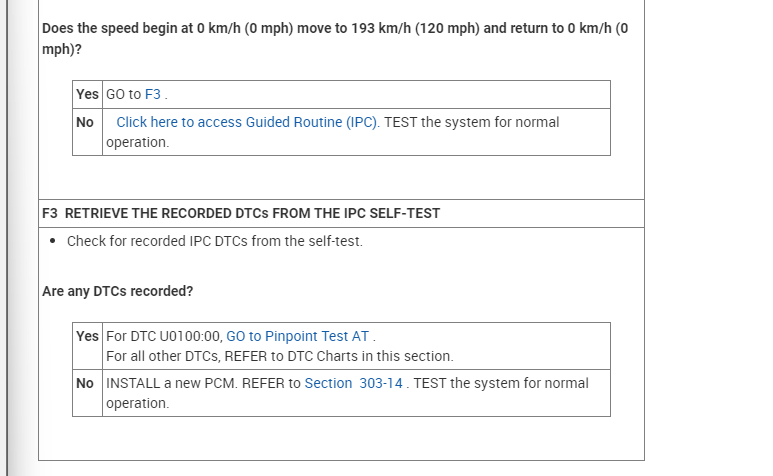The image size is (773, 476).
Task: Click the bullet text about checking recorded IPC DTCs
Action: [214, 241]
